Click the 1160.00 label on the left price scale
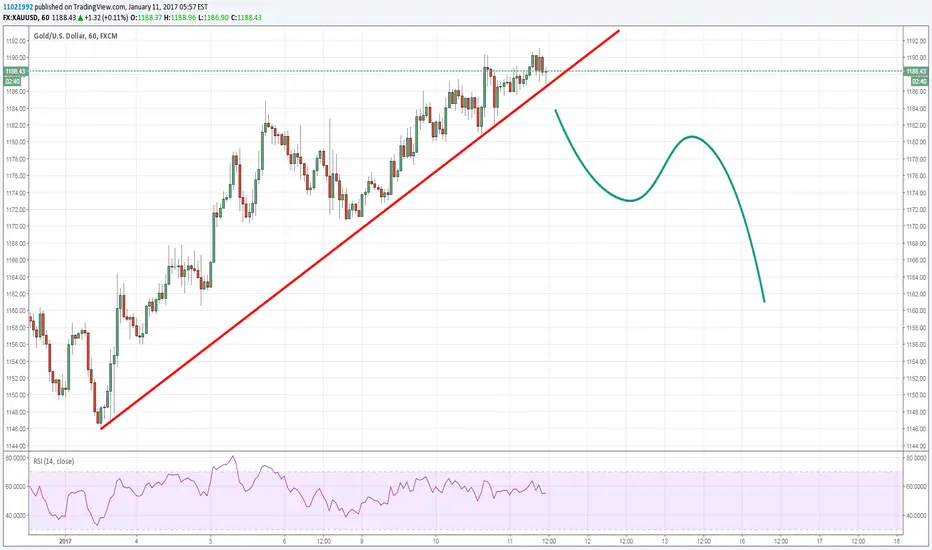This screenshot has height=550, width=932. click(x=16, y=311)
